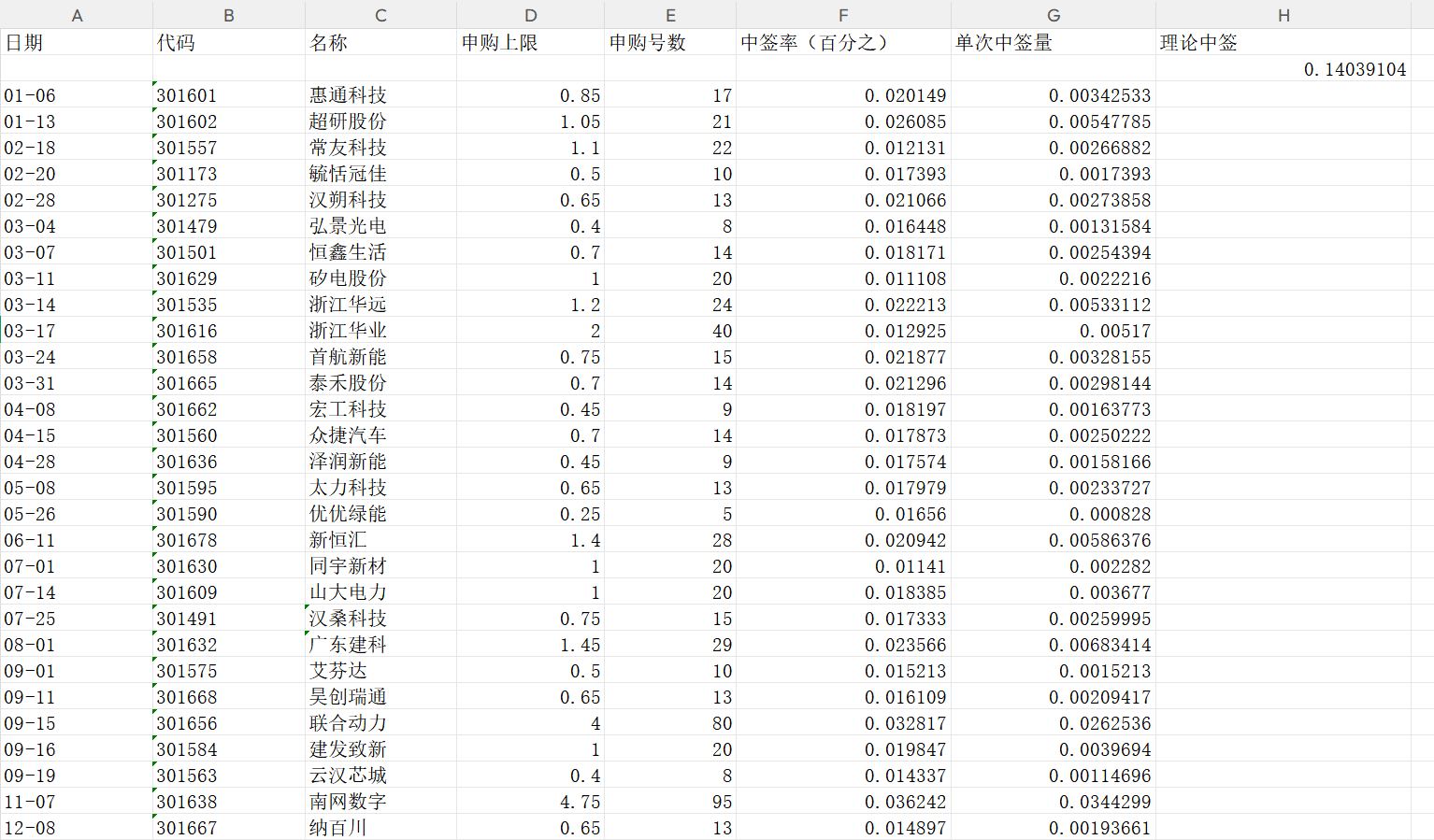
Task: Select name cell 惠通科技
Action: tap(380, 94)
